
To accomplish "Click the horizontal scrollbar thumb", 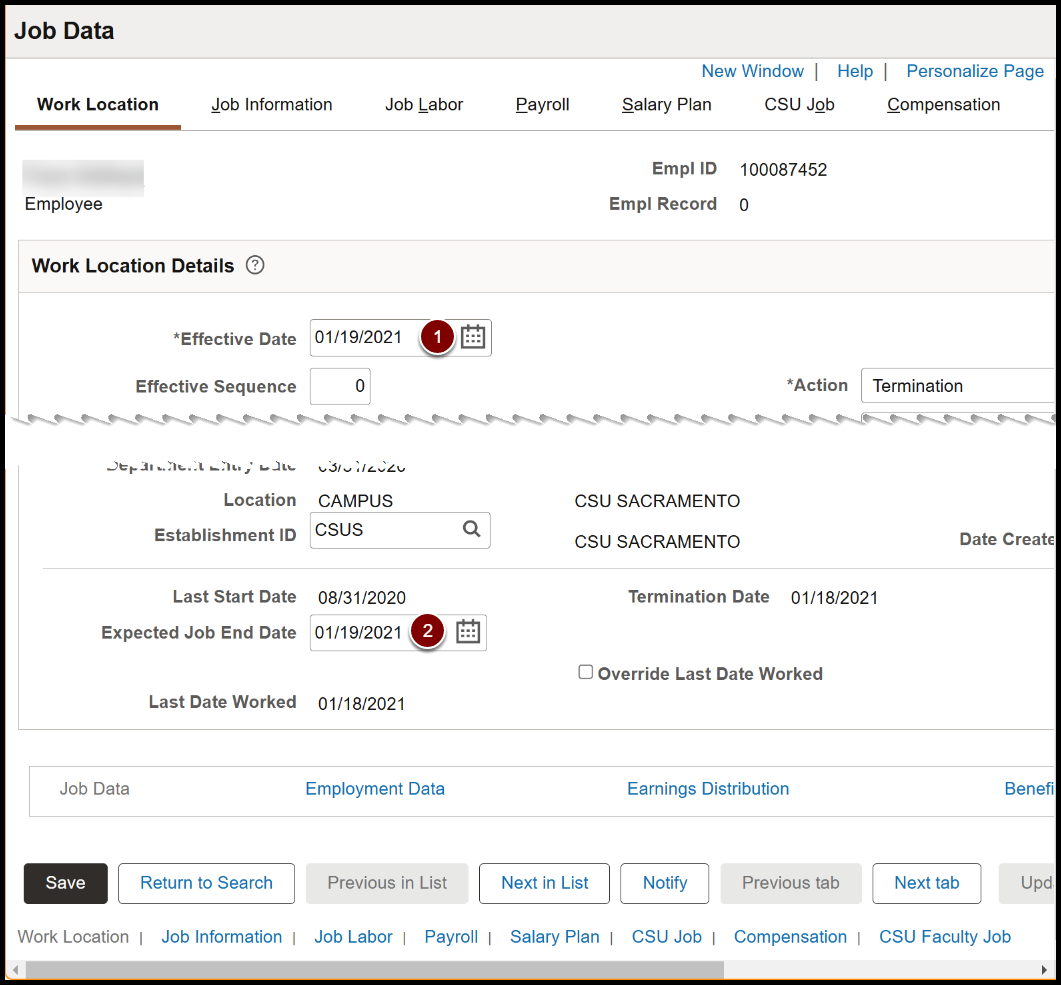I will click(374, 969).
